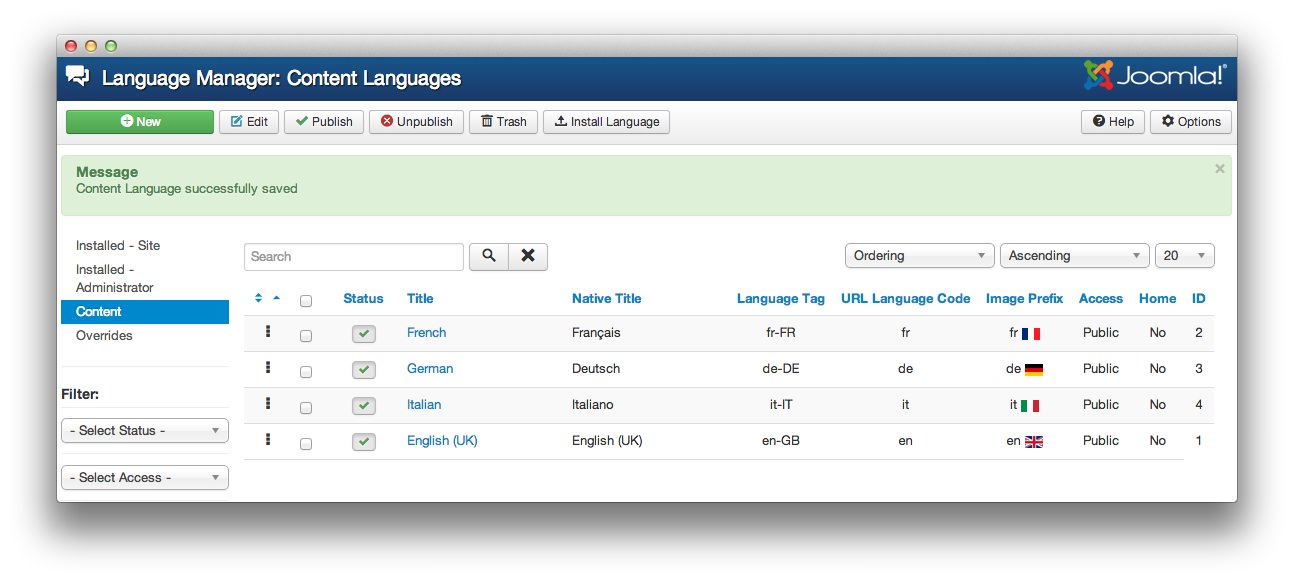1294x581 pixels.
Task: Click the drag handle for German row
Action: pos(268,368)
